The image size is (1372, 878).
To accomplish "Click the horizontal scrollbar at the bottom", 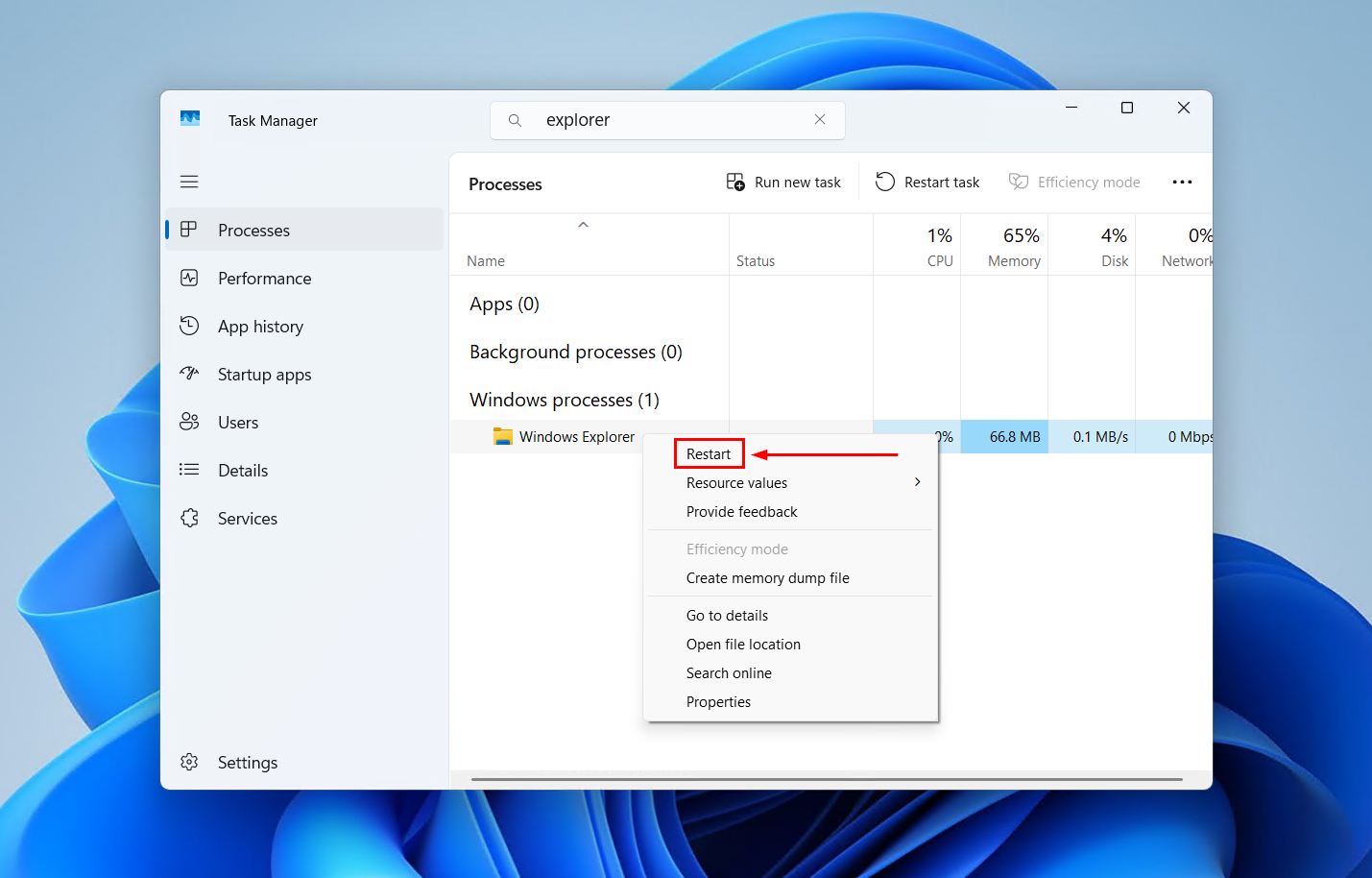I will (x=827, y=779).
